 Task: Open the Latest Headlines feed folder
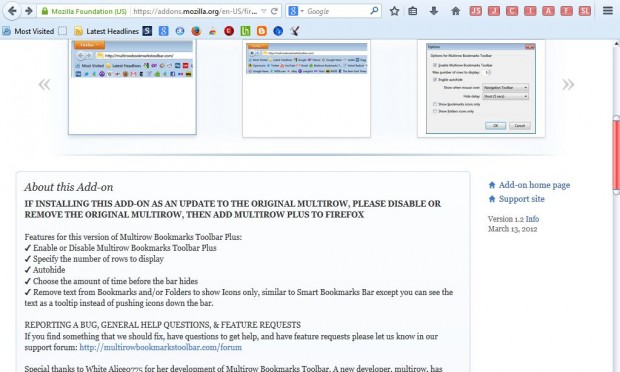[107, 31]
